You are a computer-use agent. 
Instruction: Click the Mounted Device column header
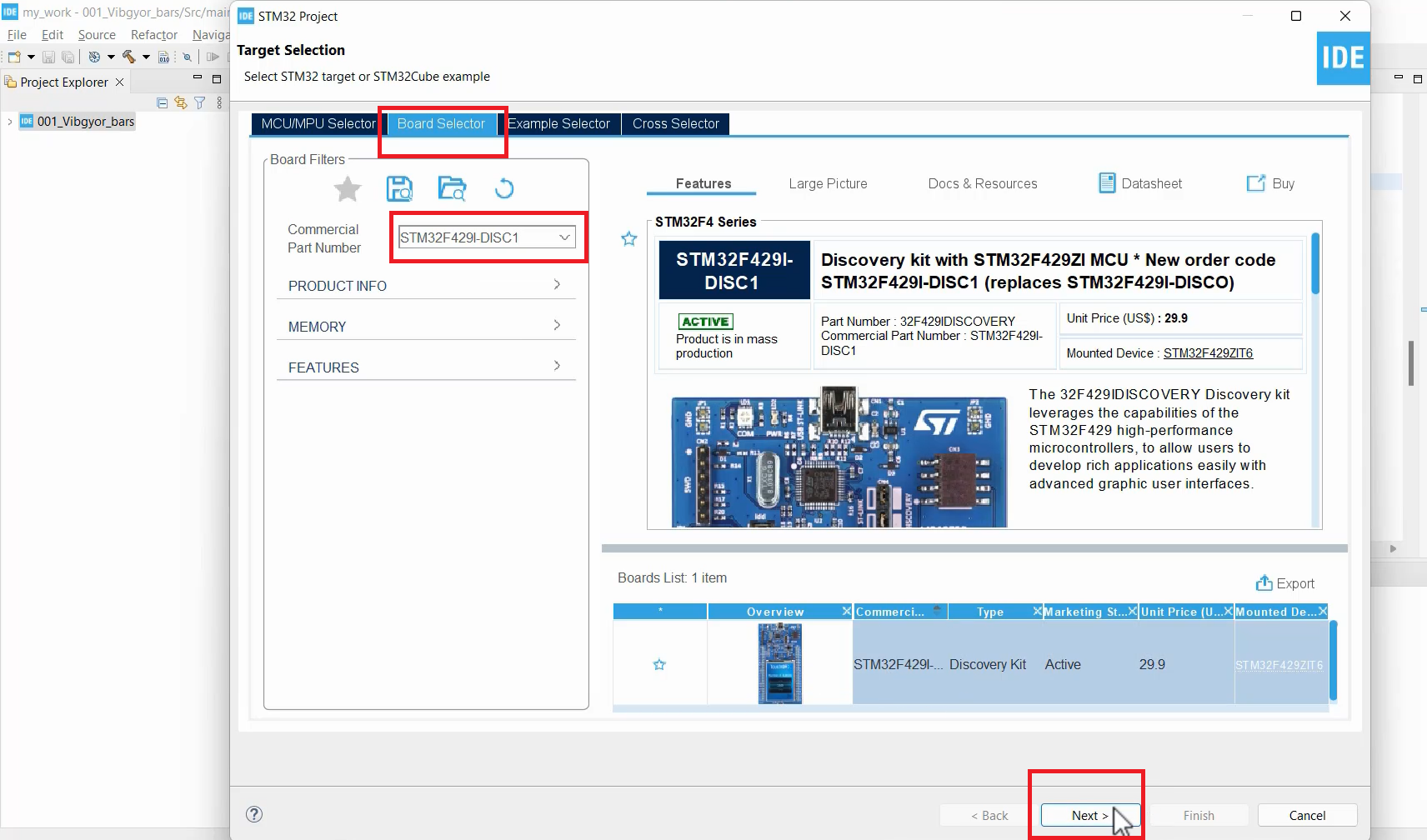pyautogui.click(x=1275, y=612)
